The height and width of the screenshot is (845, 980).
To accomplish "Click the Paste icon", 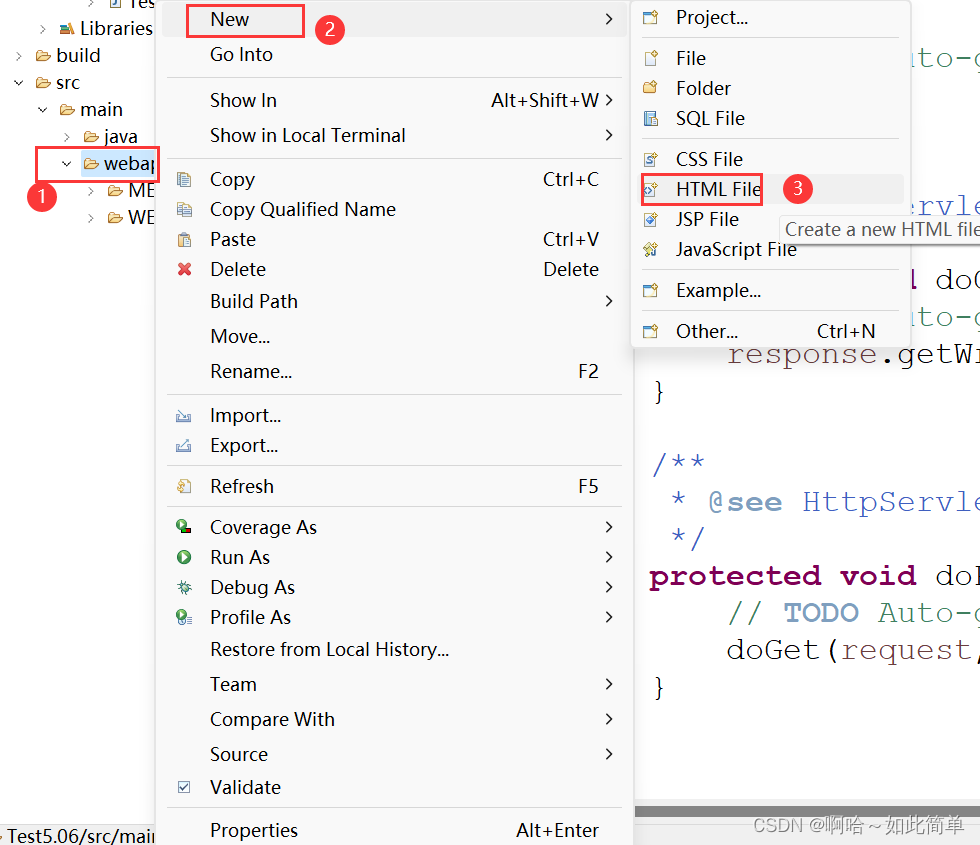I will (184, 239).
